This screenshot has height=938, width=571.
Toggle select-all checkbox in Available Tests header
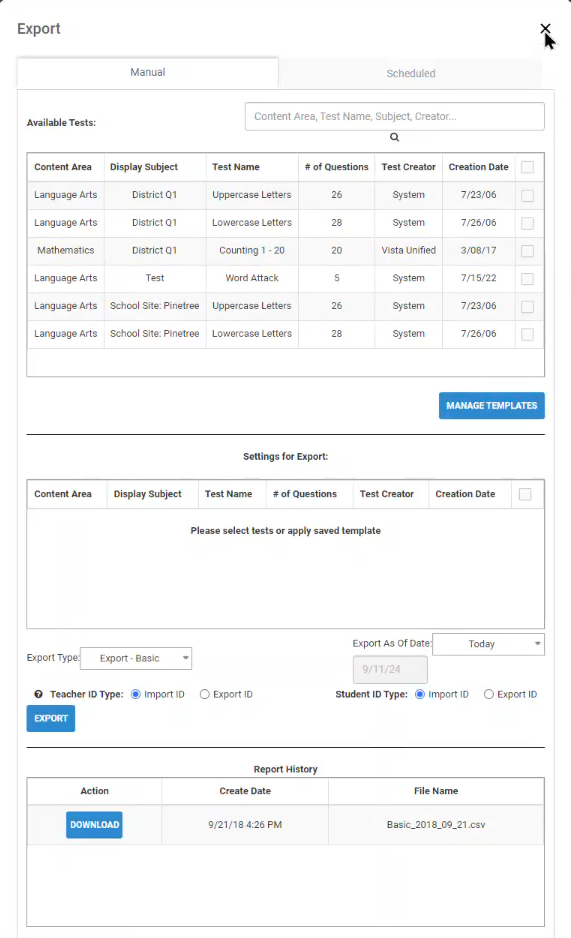point(527,168)
